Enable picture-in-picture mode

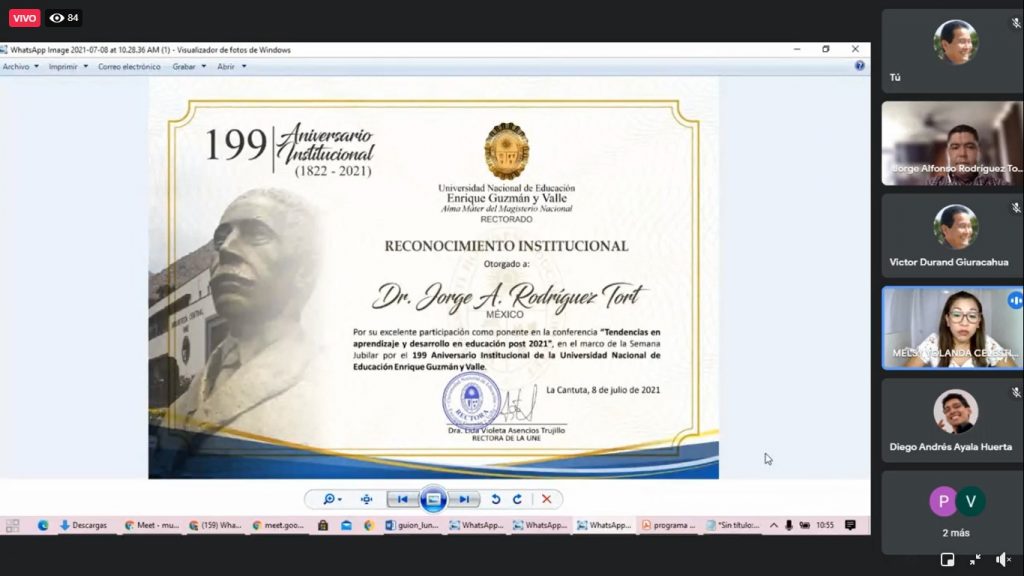click(947, 560)
